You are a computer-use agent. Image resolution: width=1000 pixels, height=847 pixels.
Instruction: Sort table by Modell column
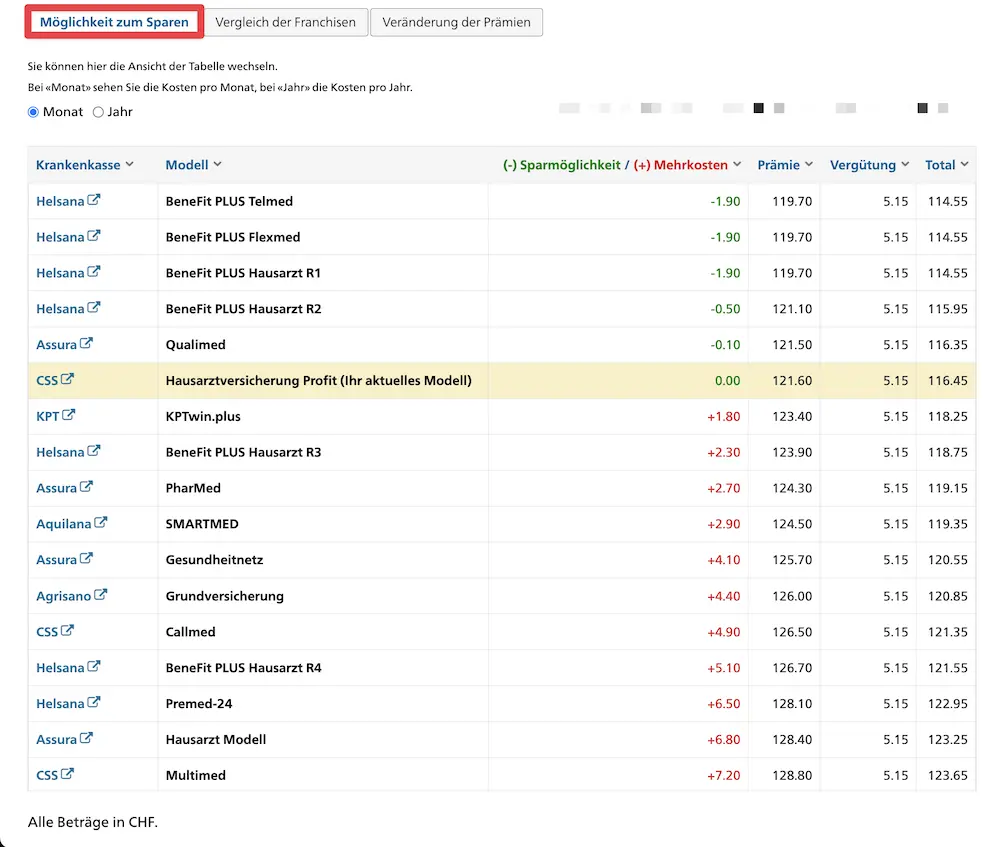[x=193, y=165]
